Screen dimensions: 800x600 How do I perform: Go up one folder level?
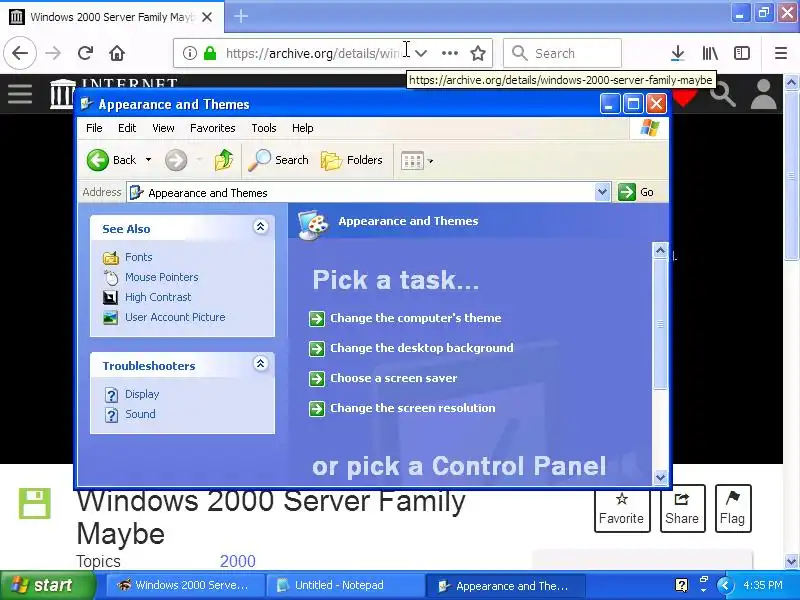223,160
